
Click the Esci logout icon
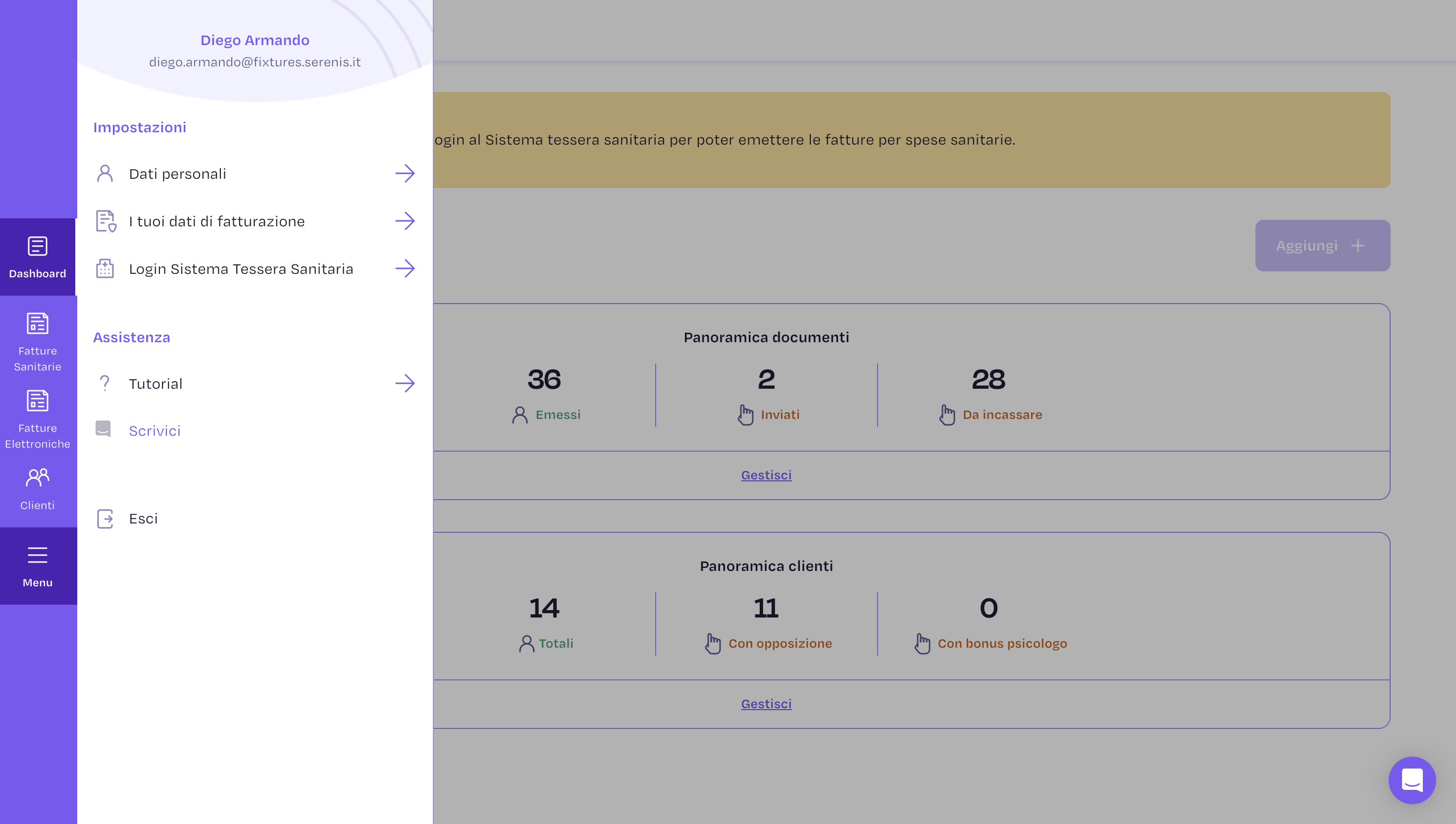tap(105, 518)
